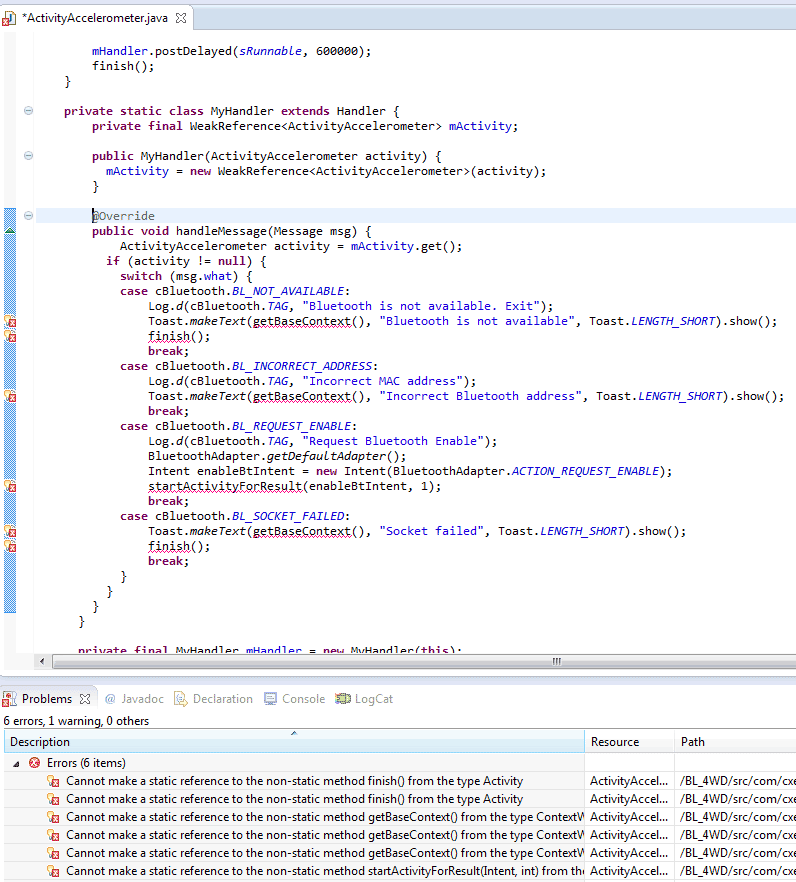Screen dimensions: 796x882
Task: Click quick-fix icon on first finish() error row
Action: 53,781
